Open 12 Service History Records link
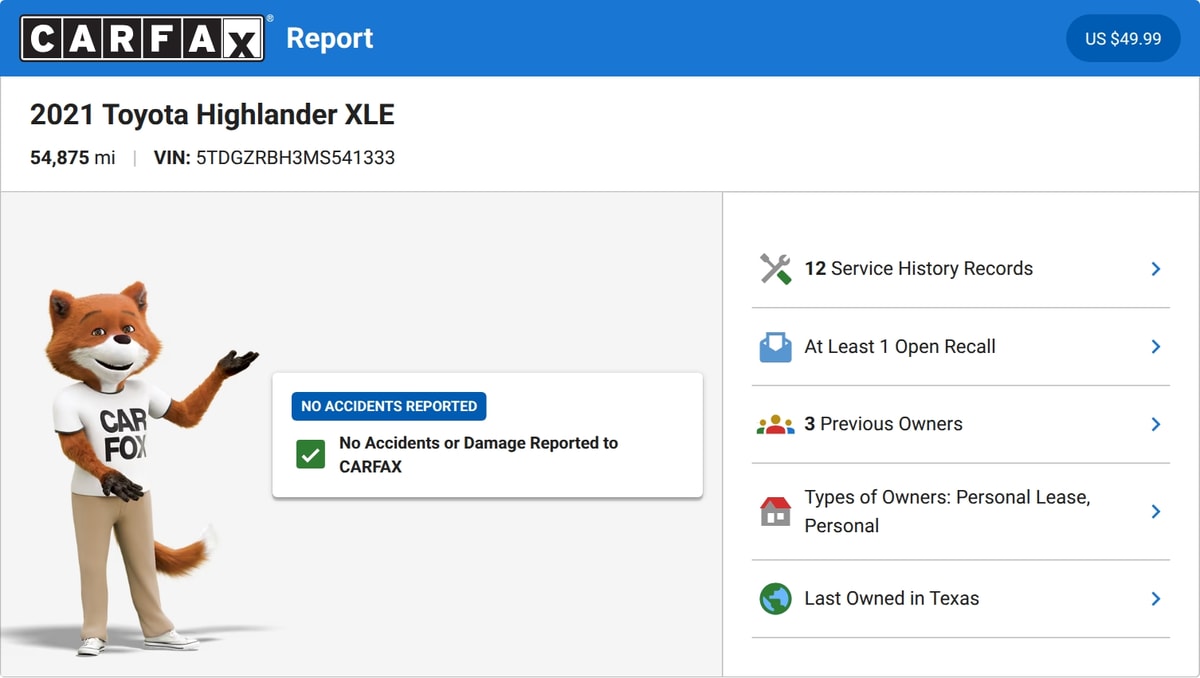1200x678 pixels. (919, 268)
